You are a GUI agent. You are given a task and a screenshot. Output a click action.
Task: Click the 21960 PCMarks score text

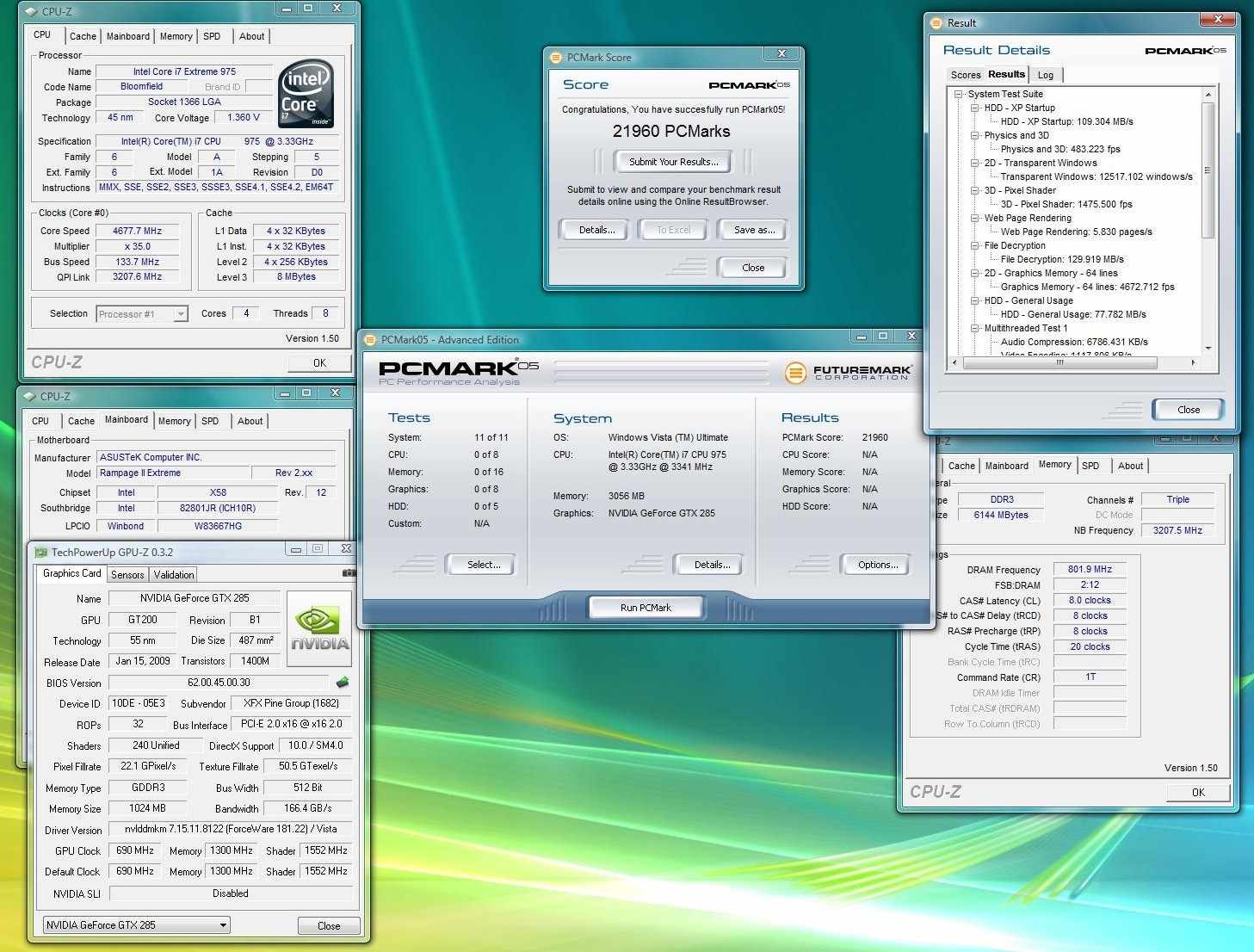[x=671, y=132]
